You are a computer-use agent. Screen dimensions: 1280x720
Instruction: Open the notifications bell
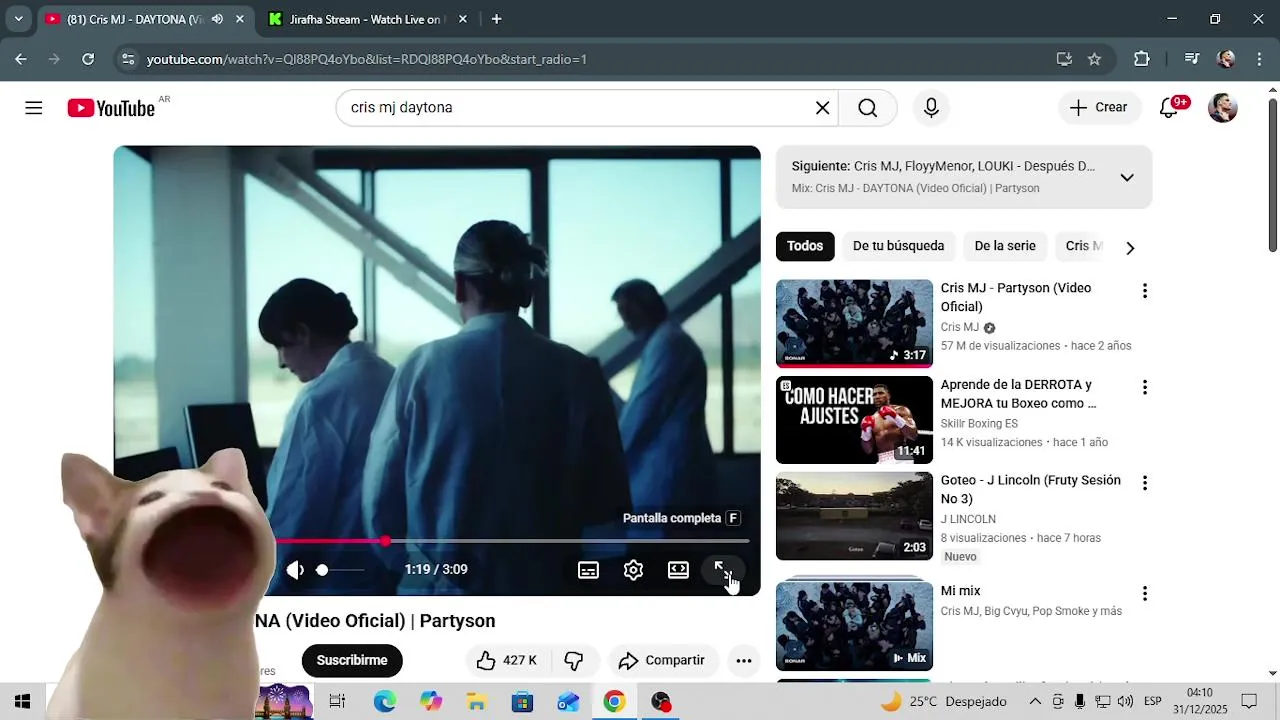click(x=1169, y=108)
